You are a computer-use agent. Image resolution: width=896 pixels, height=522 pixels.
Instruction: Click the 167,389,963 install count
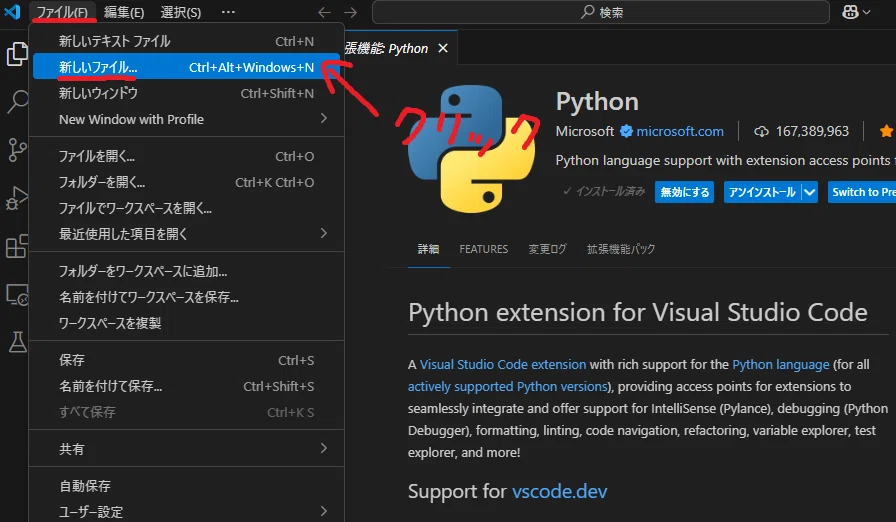812,131
